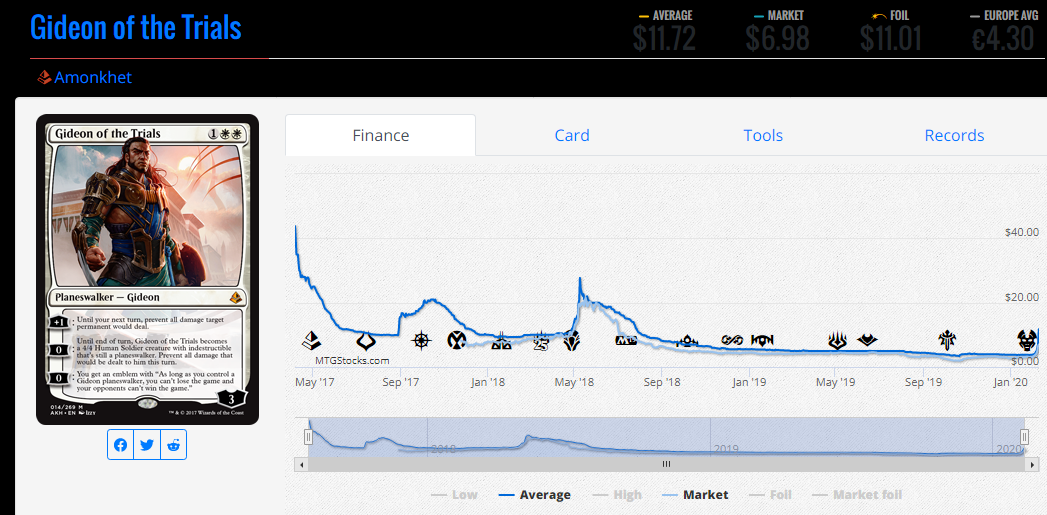Image resolution: width=1047 pixels, height=515 pixels.
Task: Click the Gideon of the Trials card image
Action: pyautogui.click(x=148, y=269)
